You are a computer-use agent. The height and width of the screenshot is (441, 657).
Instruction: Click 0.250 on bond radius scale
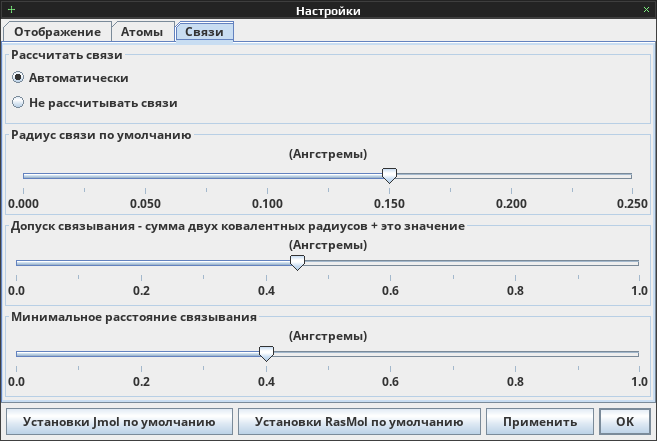tap(632, 204)
